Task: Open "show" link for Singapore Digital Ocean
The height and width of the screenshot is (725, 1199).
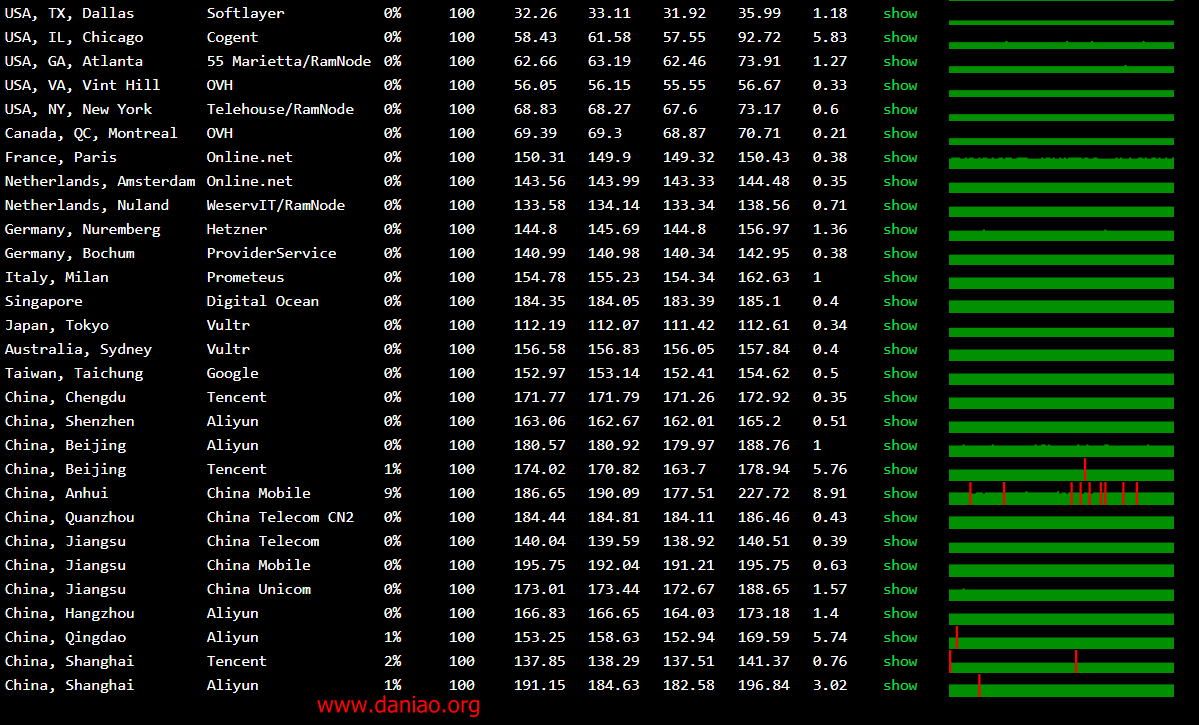Action: click(x=900, y=301)
